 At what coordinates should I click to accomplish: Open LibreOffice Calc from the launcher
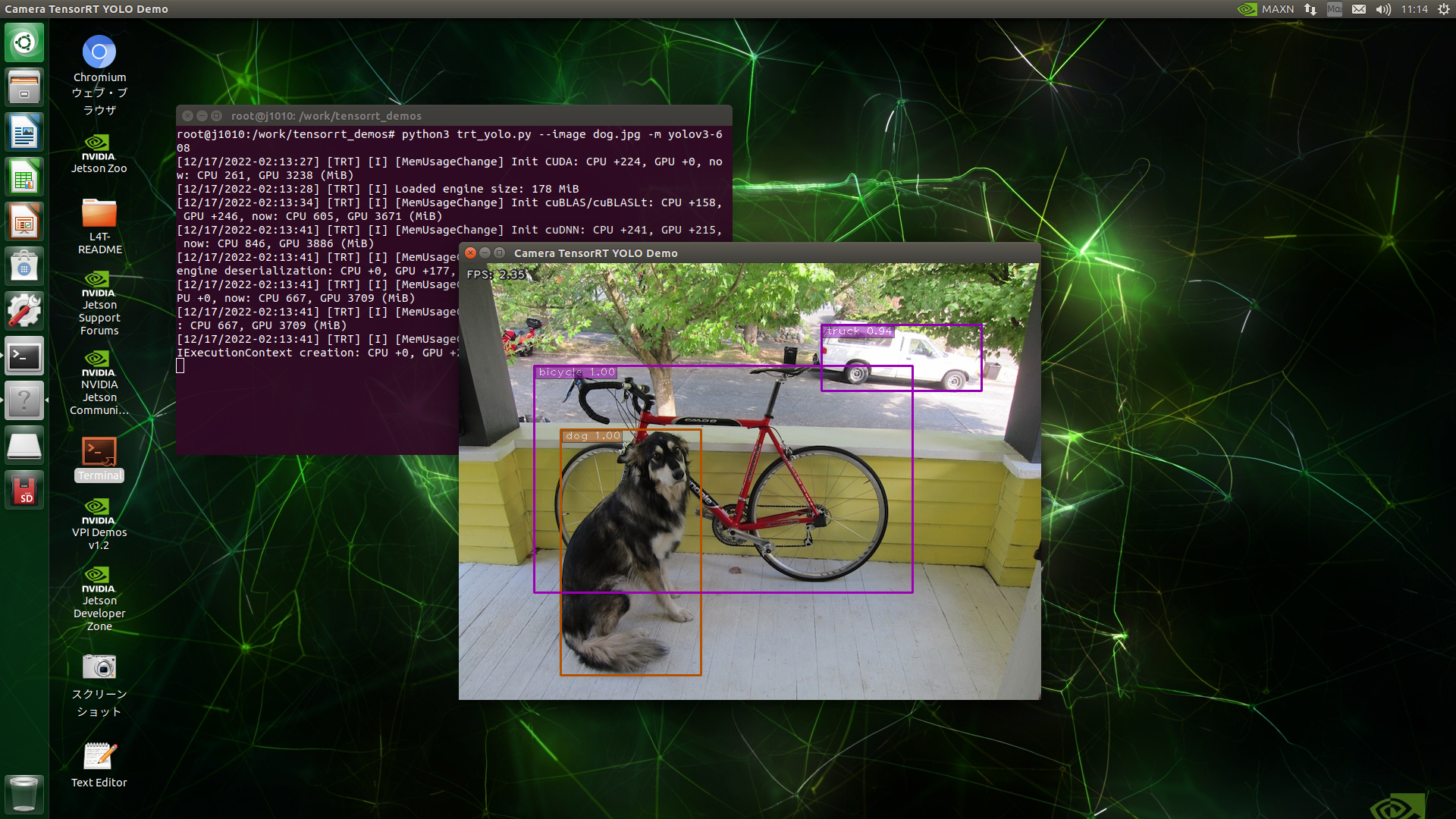click(24, 177)
